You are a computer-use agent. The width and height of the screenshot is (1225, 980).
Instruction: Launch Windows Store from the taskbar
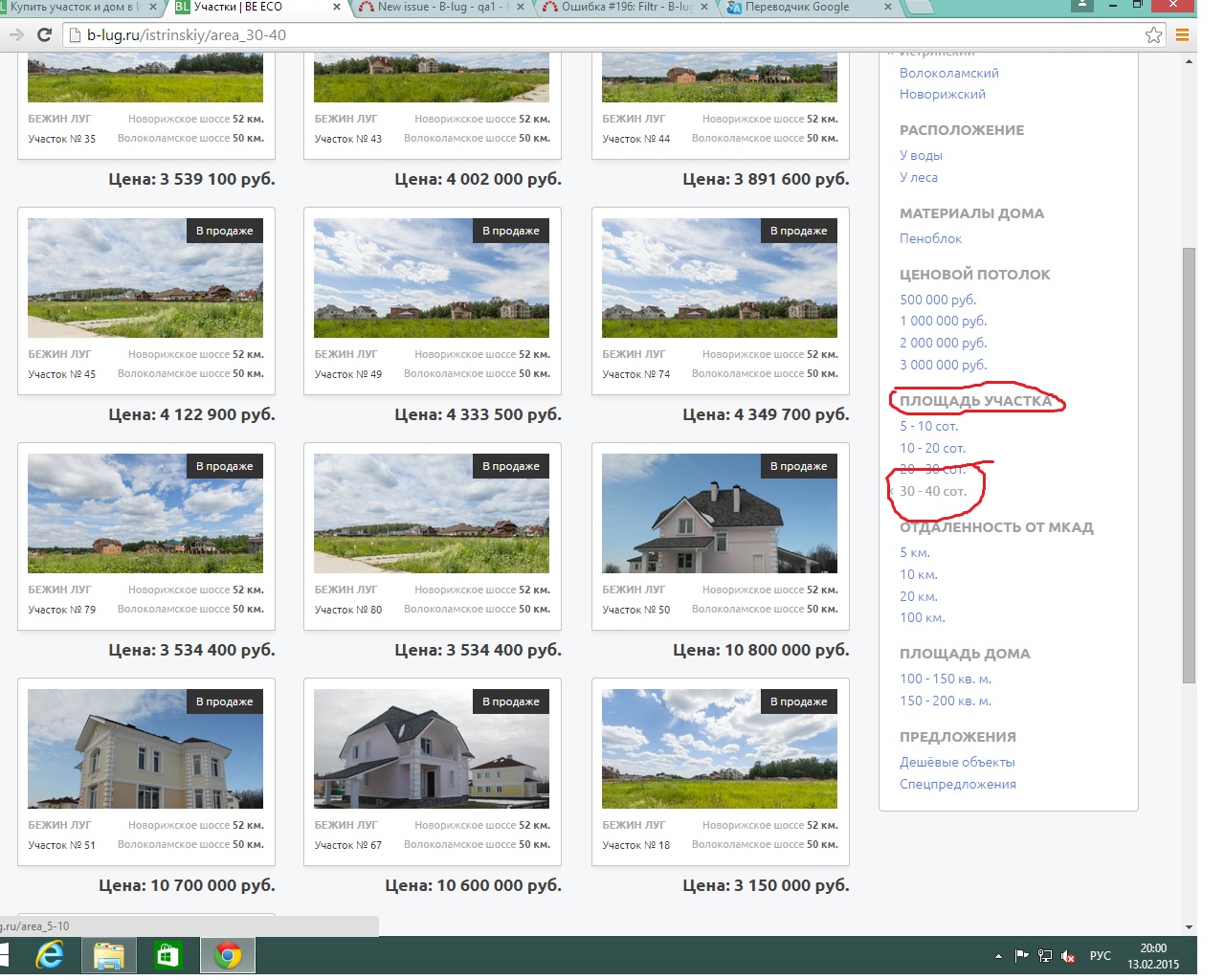click(x=167, y=955)
